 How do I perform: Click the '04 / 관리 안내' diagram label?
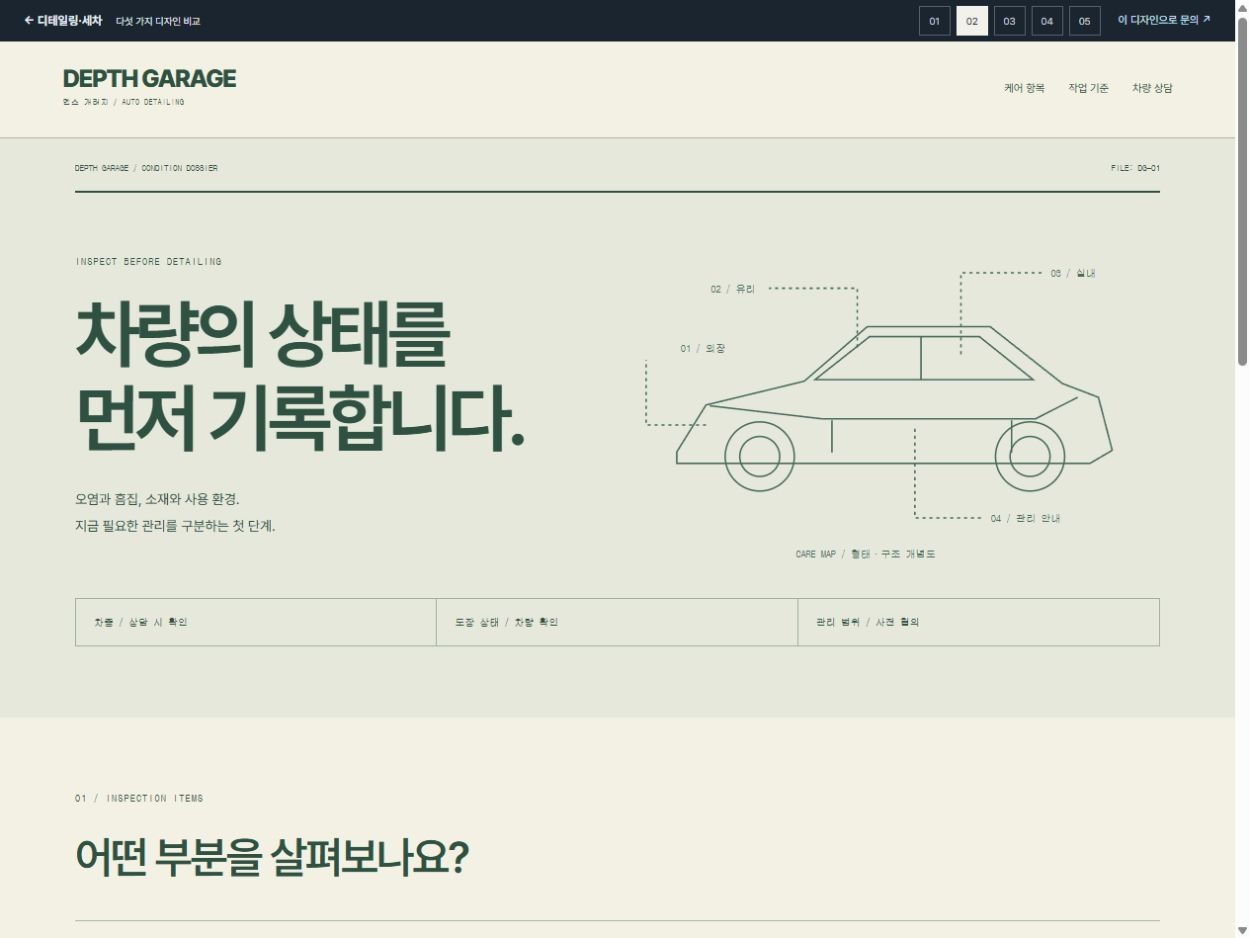point(1025,518)
